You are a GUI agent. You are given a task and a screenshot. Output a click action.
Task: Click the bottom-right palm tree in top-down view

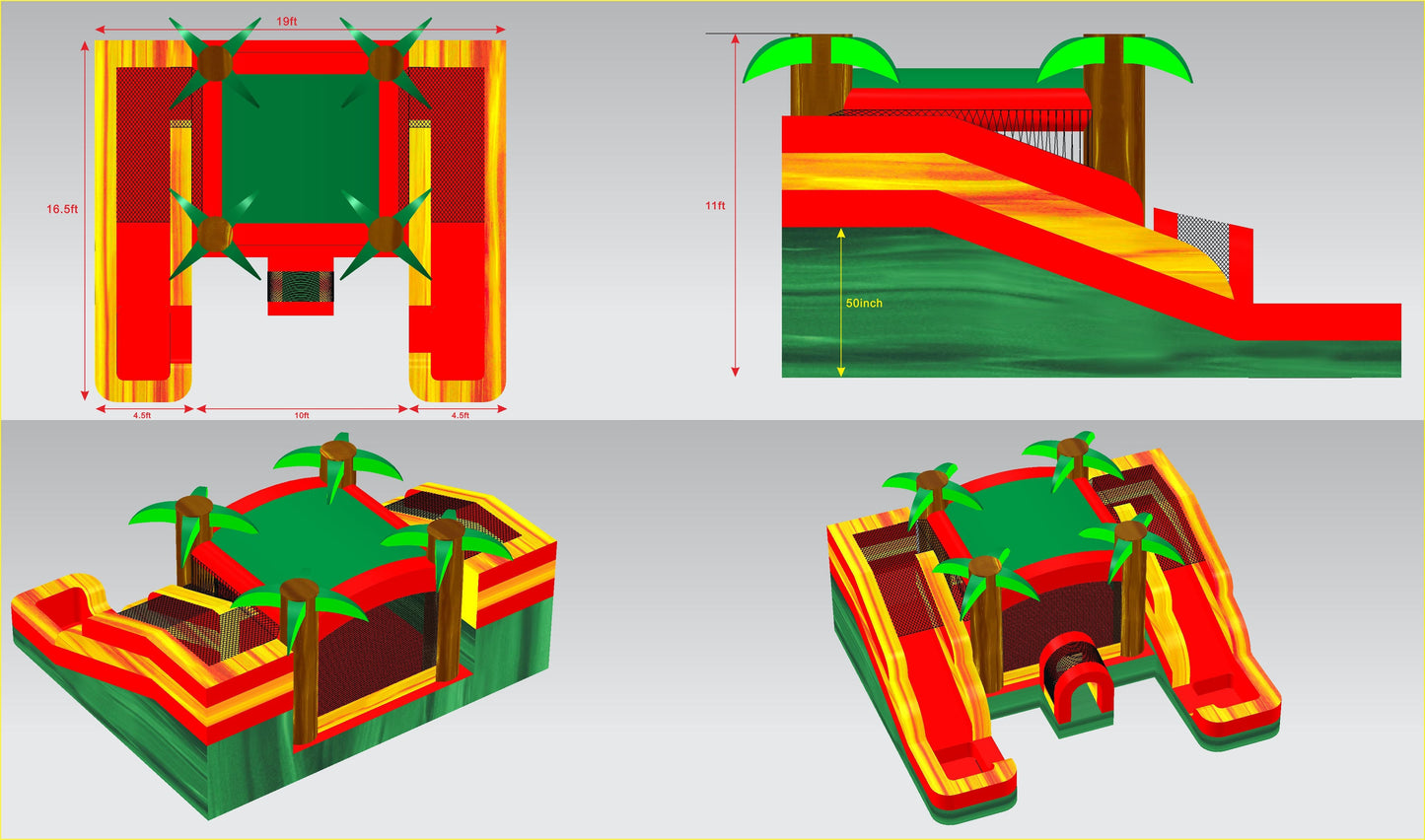(x=386, y=234)
